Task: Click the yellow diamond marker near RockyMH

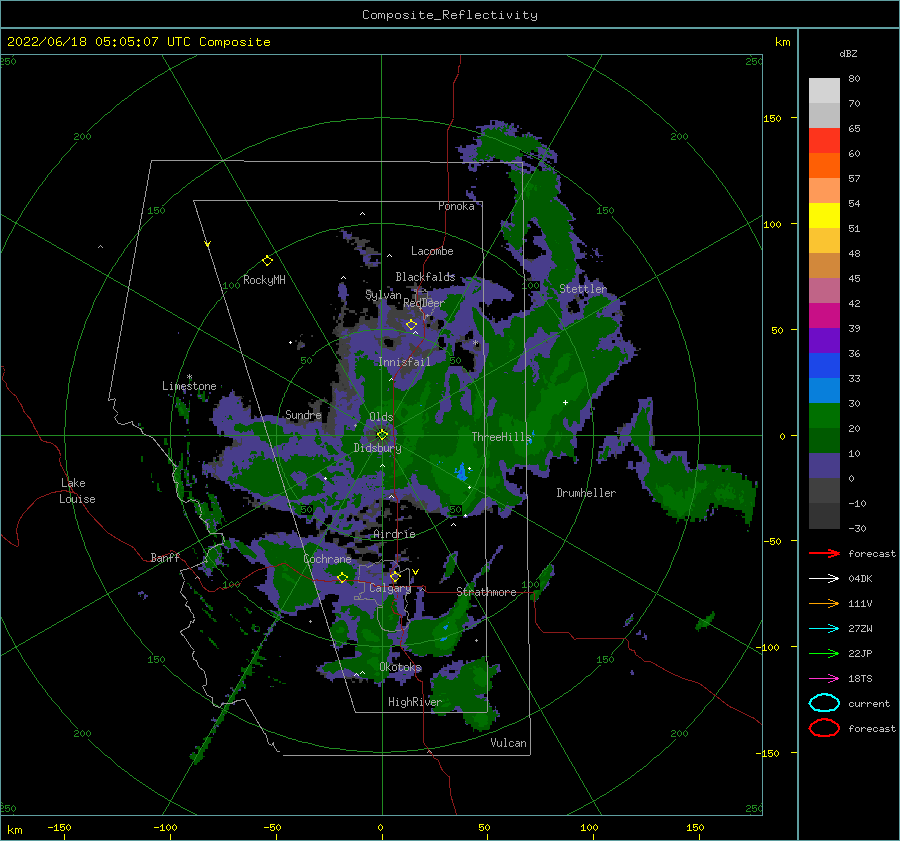Action: (x=267, y=261)
